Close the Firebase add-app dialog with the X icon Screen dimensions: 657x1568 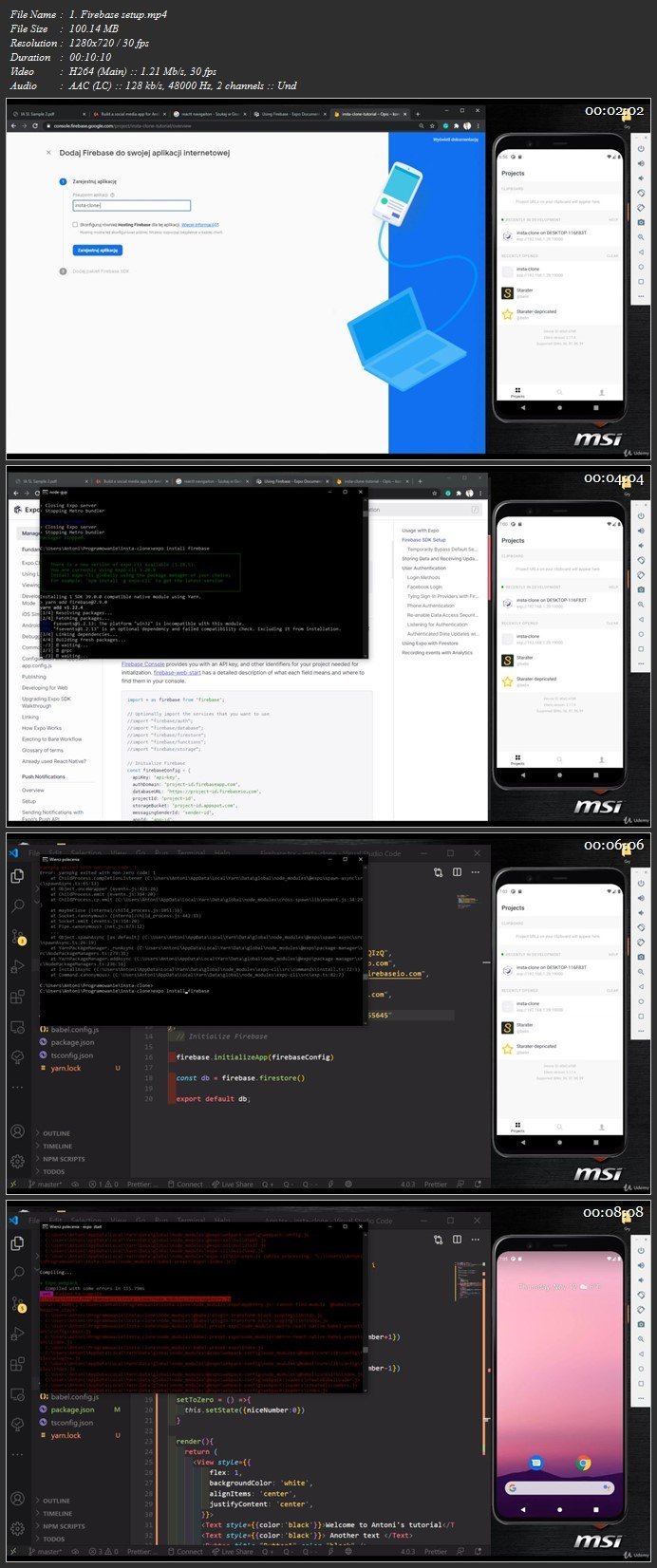pyautogui.click(x=48, y=152)
